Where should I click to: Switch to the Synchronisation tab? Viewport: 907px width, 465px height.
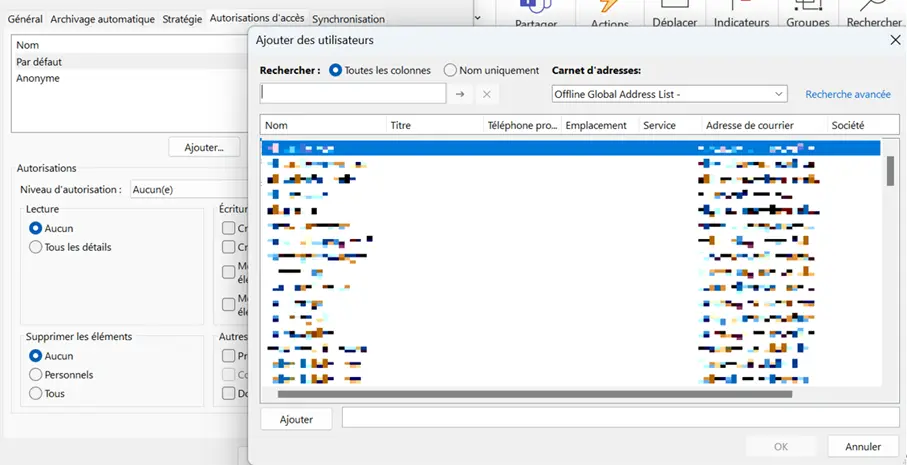point(348,19)
